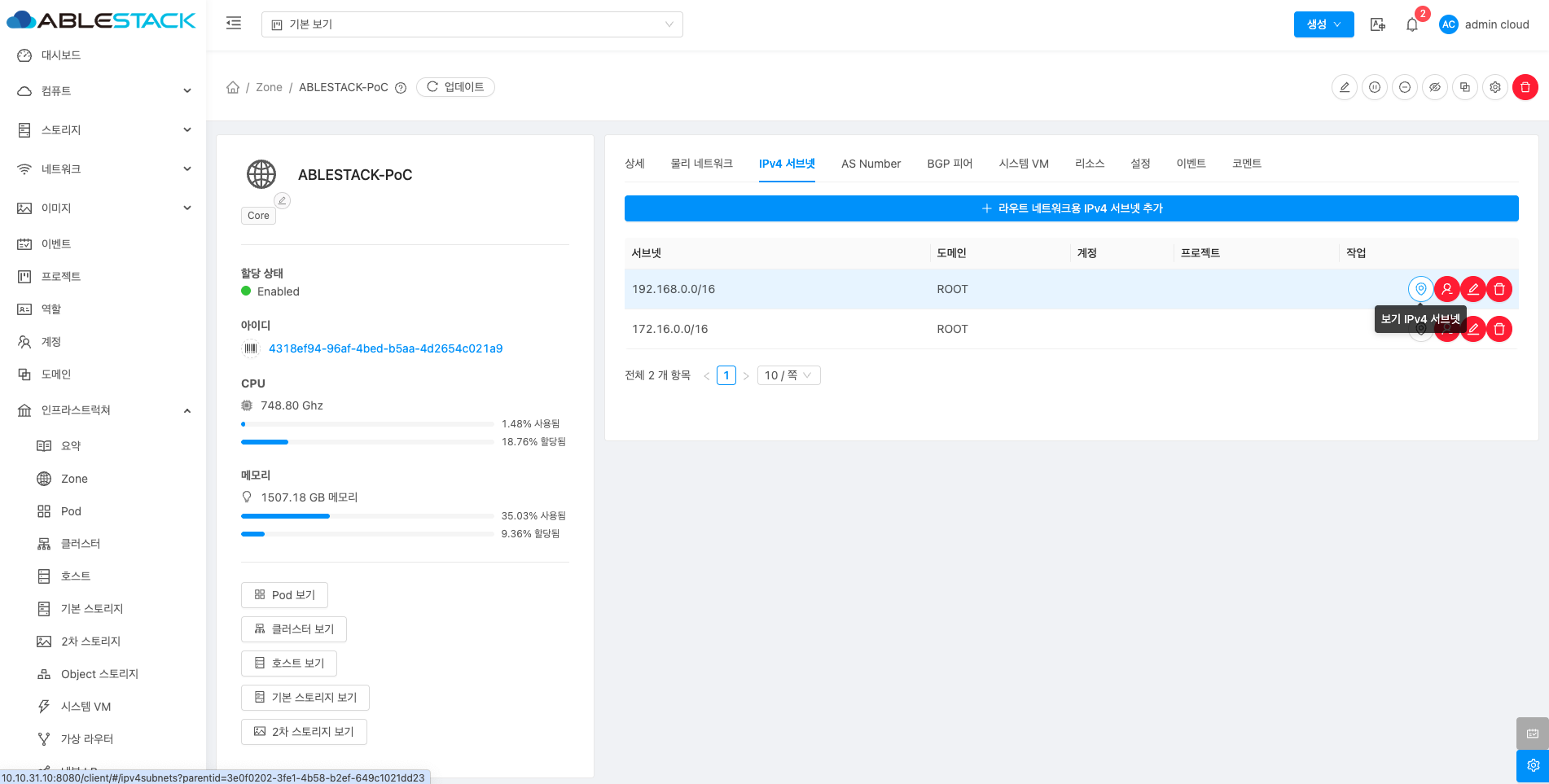Expand the 컴퓨트 sidebar menu

(104, 91)
